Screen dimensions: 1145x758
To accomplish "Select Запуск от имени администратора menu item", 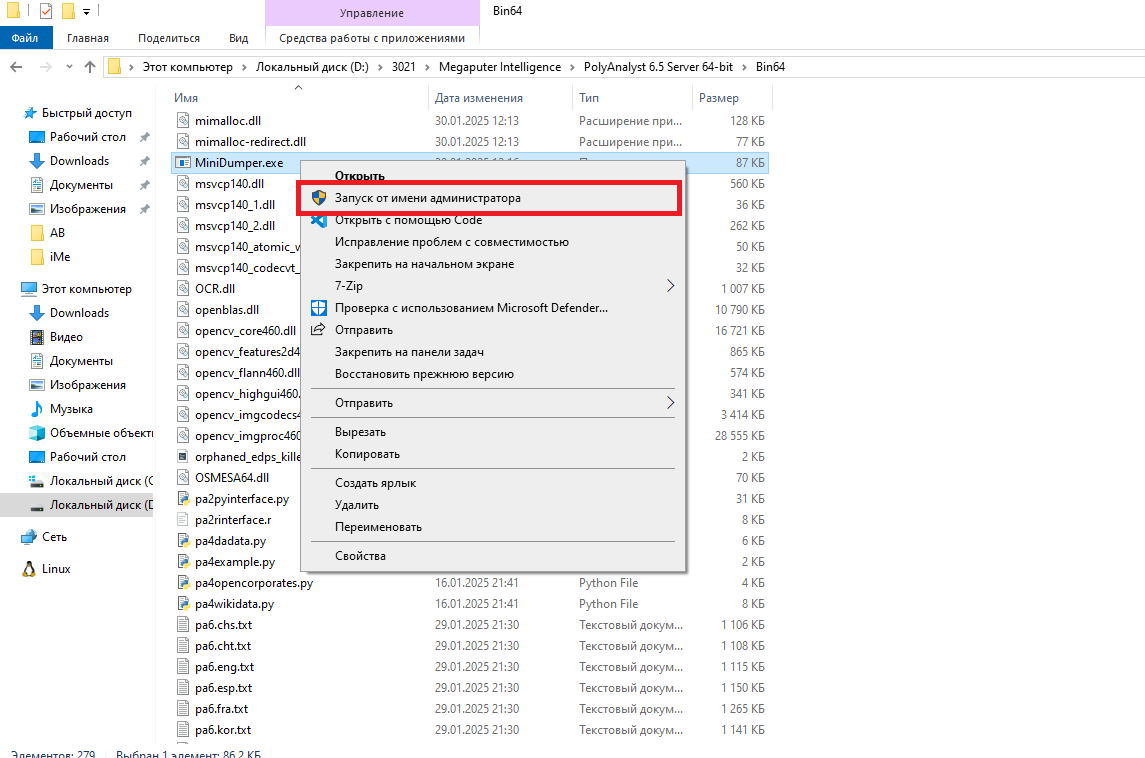I will 489,198.
